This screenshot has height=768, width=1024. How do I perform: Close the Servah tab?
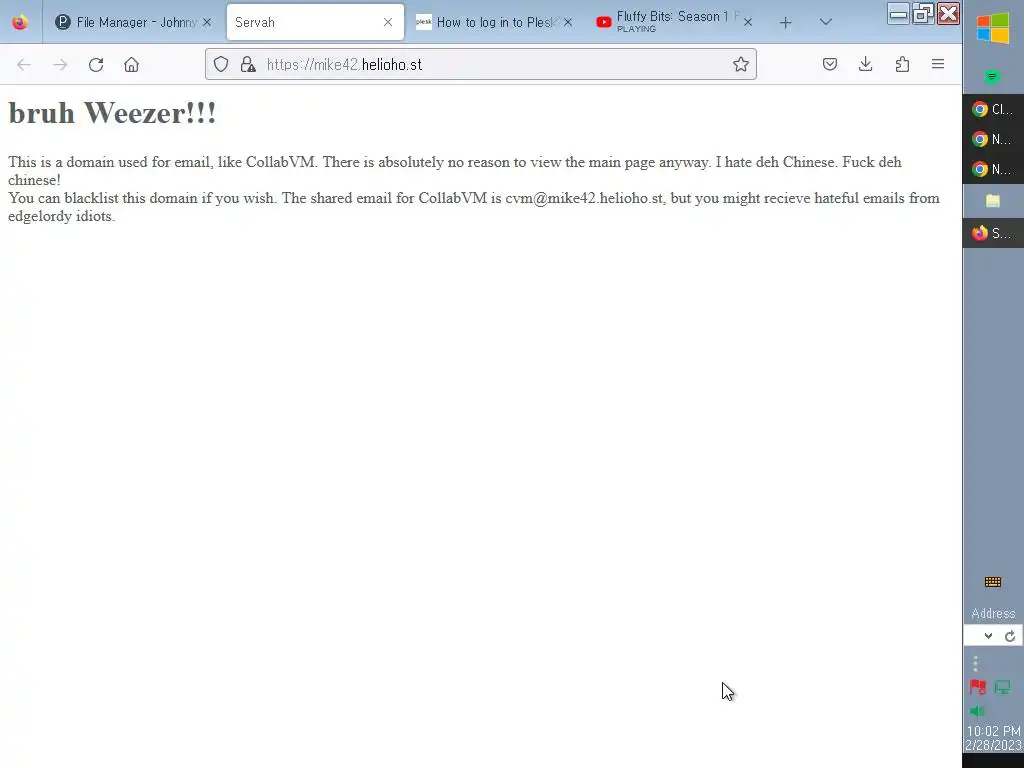(388, 22)
